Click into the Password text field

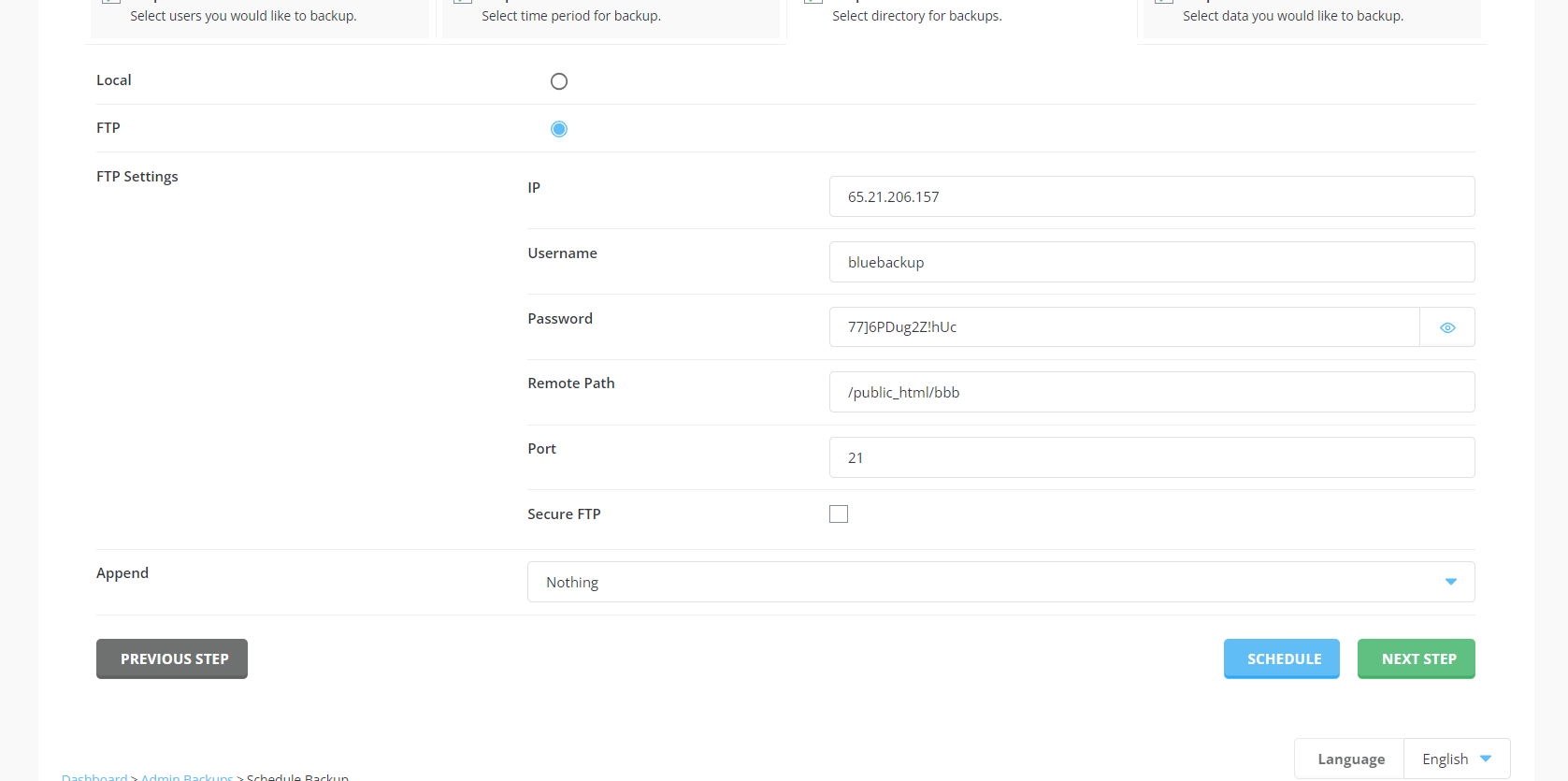point(1123,327)
